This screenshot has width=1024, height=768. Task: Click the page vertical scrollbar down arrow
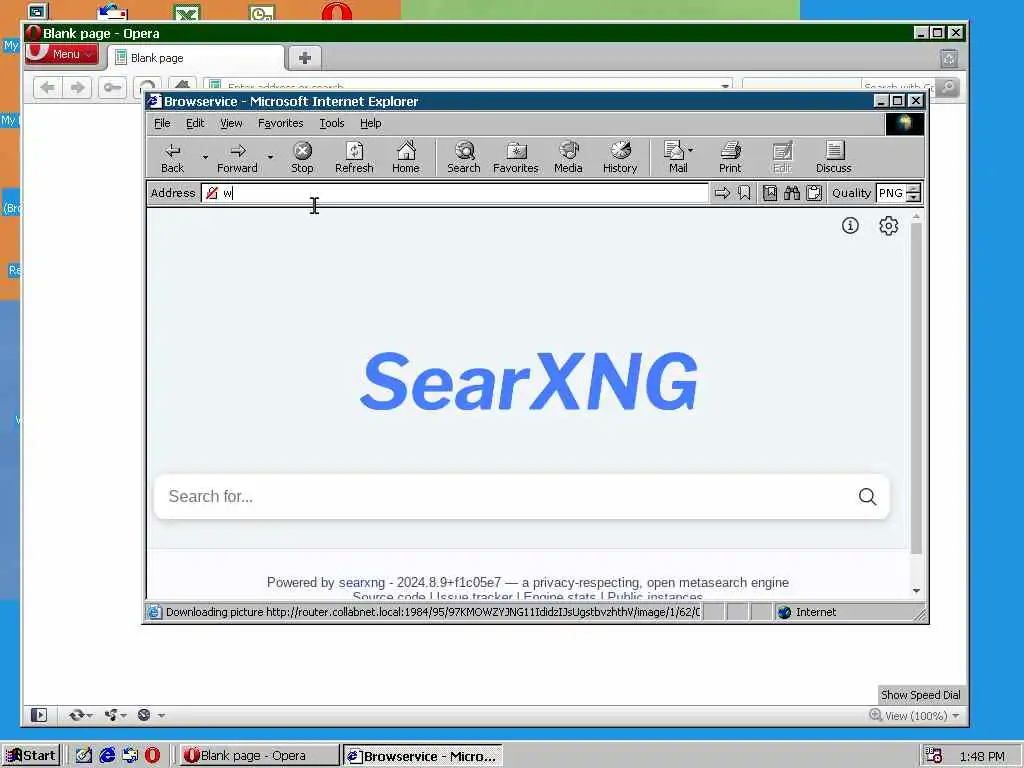tap(916, 590)
